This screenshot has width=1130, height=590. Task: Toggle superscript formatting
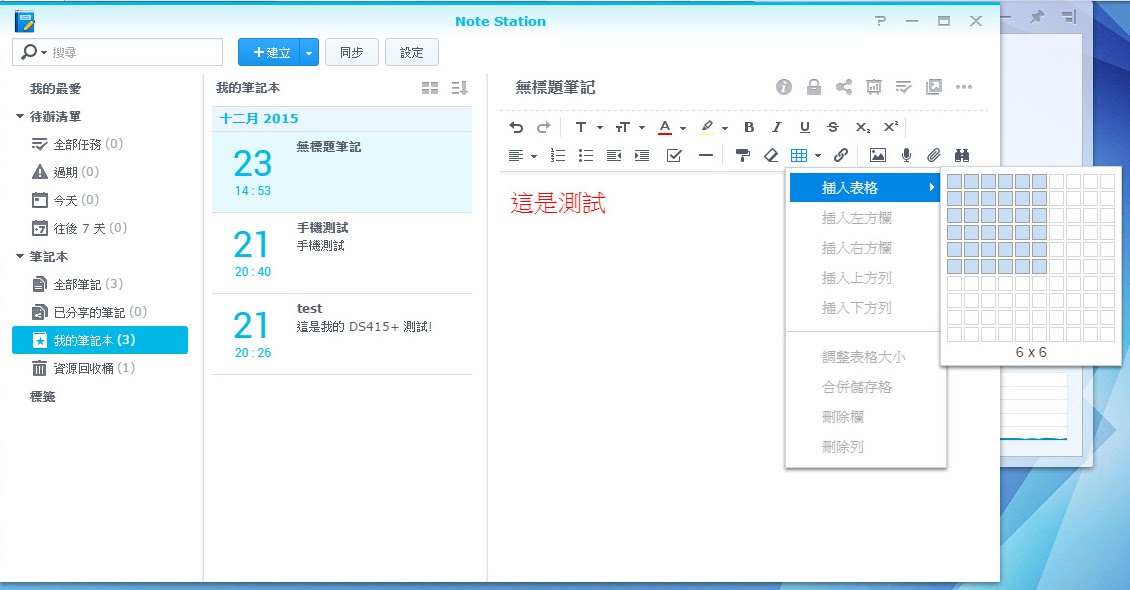pos(891,127)
